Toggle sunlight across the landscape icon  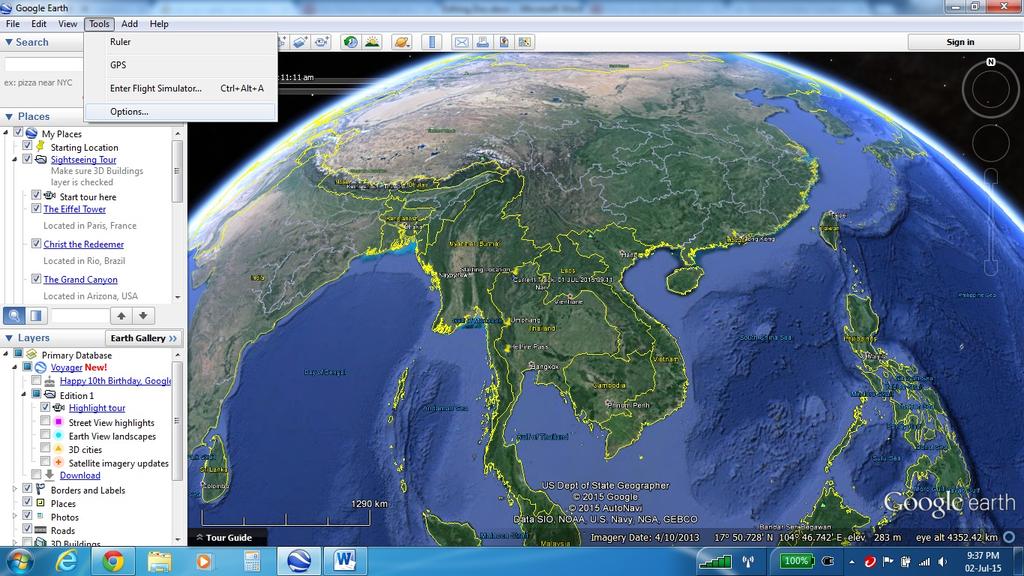pos(372,42)
